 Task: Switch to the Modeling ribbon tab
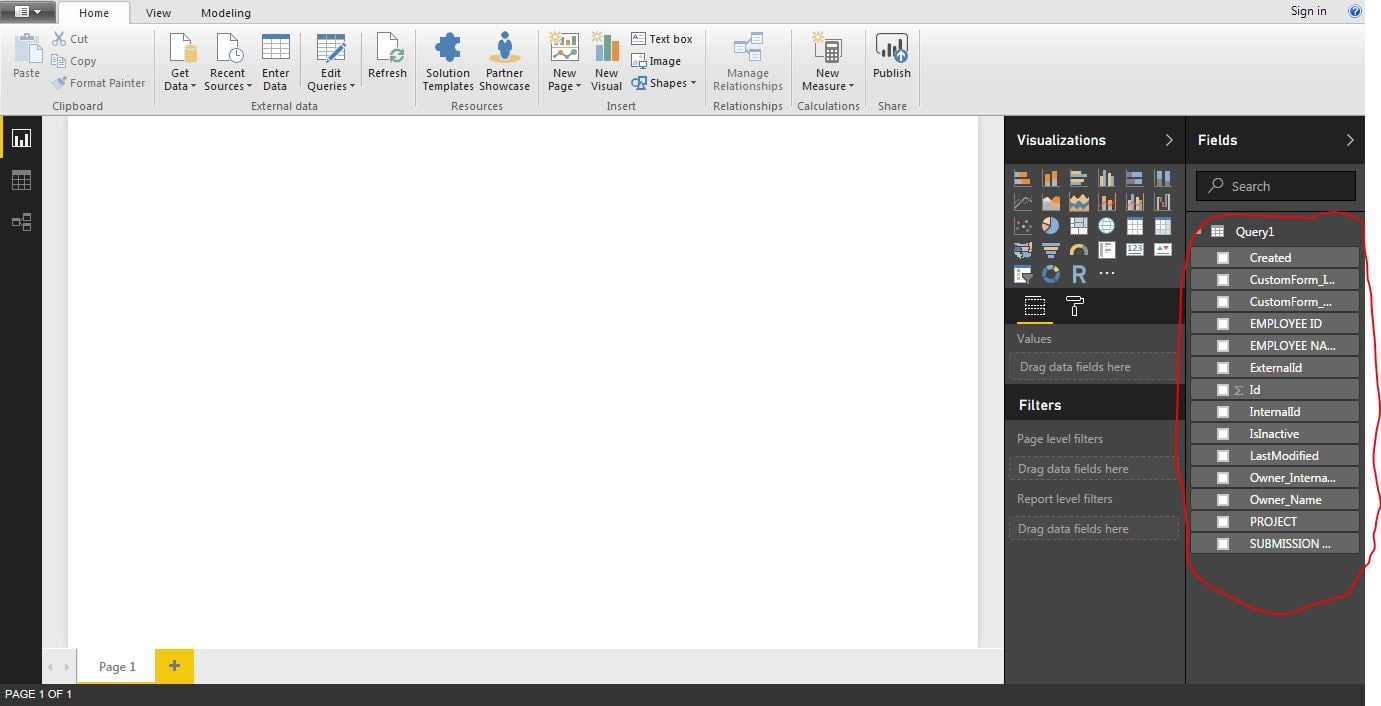(225, 13)
